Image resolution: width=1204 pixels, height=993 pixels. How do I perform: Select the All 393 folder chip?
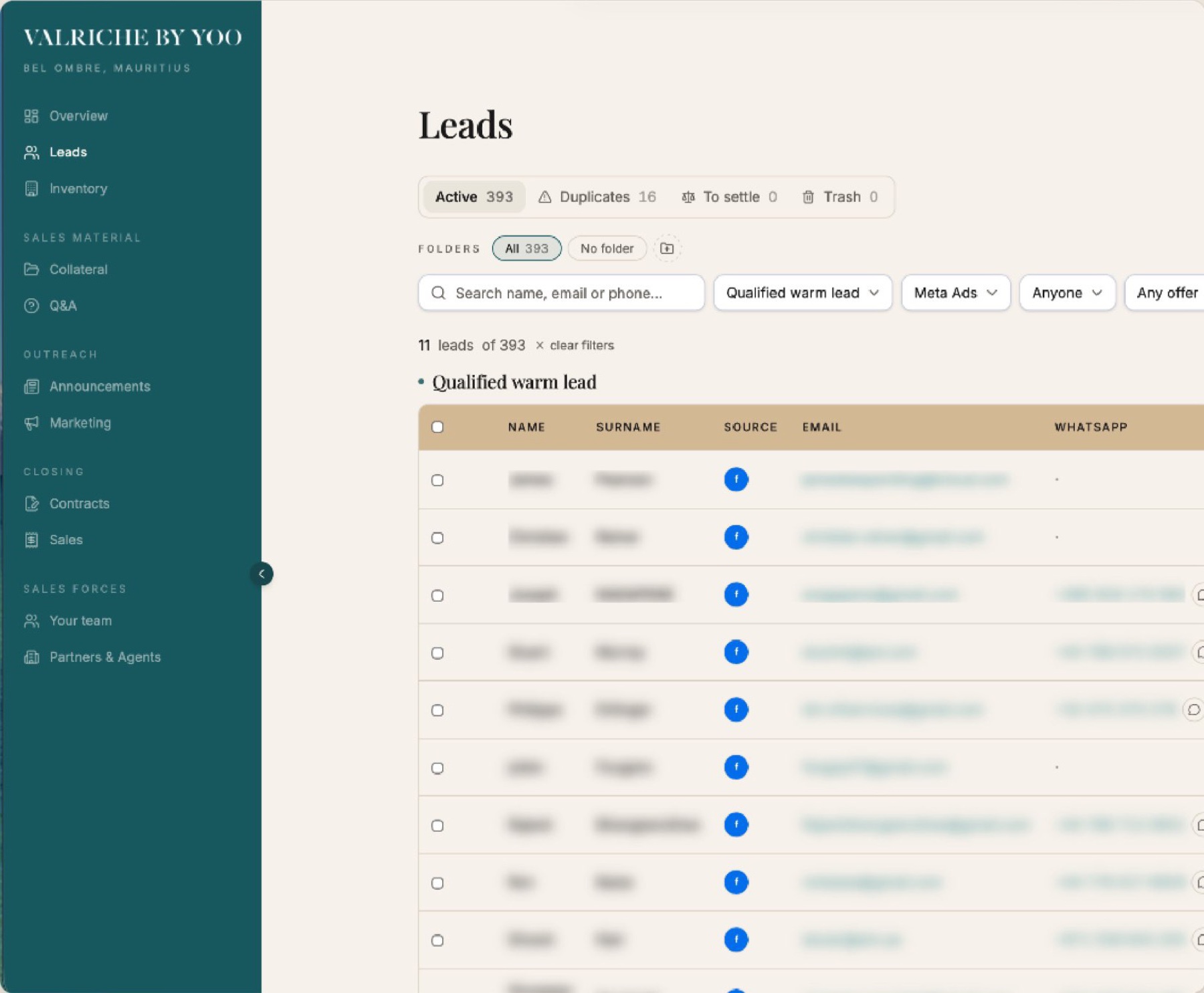(x=526, y=248)
